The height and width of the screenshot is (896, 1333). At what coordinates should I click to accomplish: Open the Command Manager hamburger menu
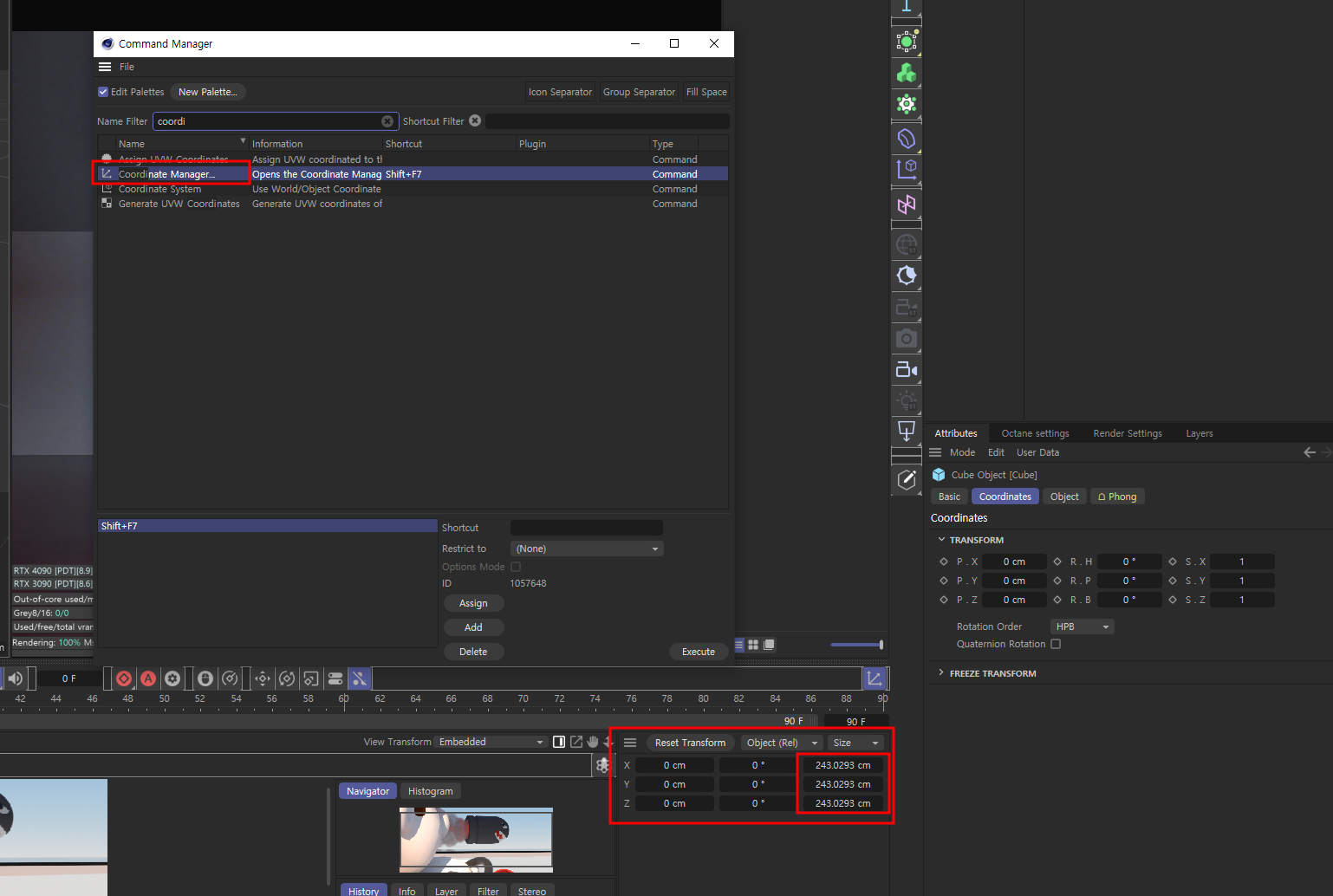coord(105,67)
